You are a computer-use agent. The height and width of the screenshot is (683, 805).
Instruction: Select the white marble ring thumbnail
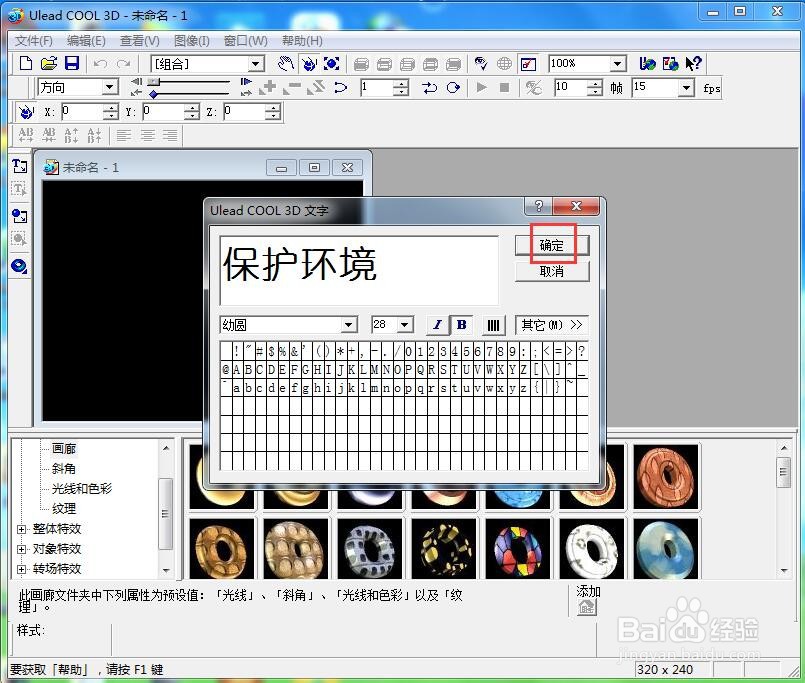(x=591, y=548)
